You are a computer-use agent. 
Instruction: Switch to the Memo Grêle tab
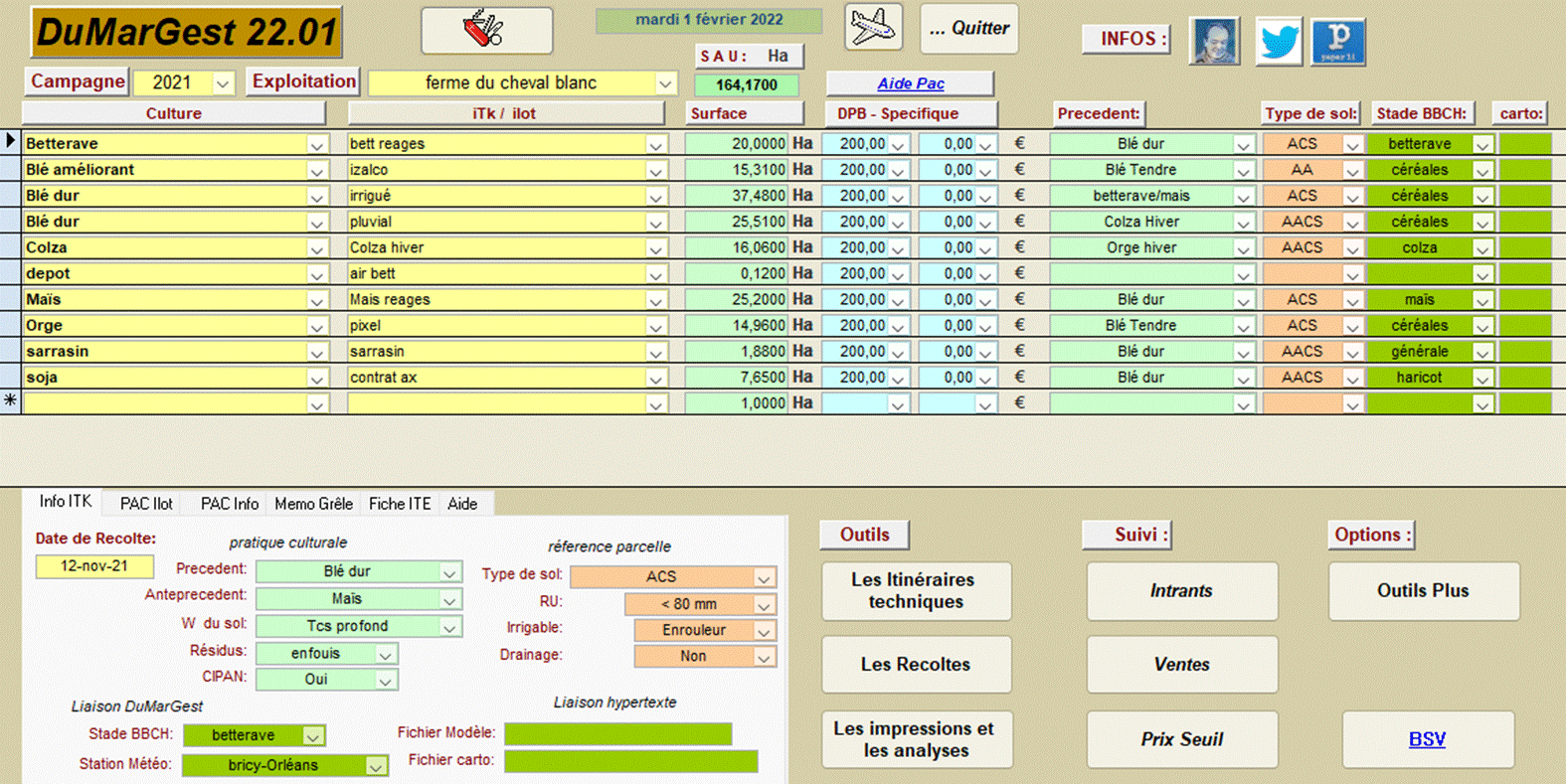(x=314, y=504)
